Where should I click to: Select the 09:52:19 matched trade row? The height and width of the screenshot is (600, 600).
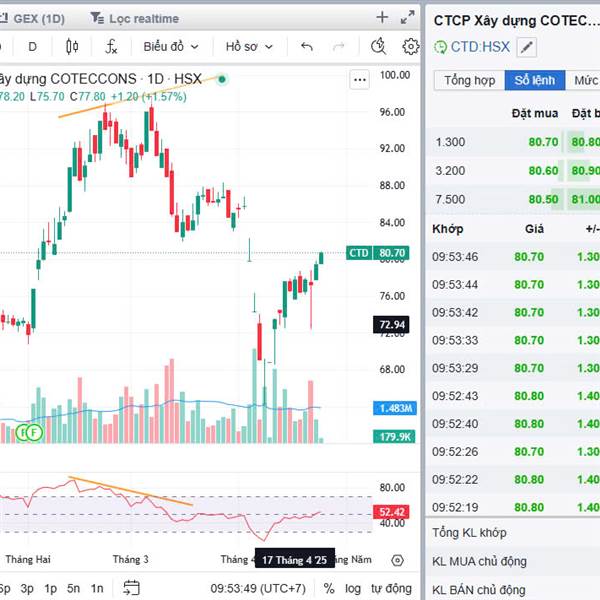[513, 507]
